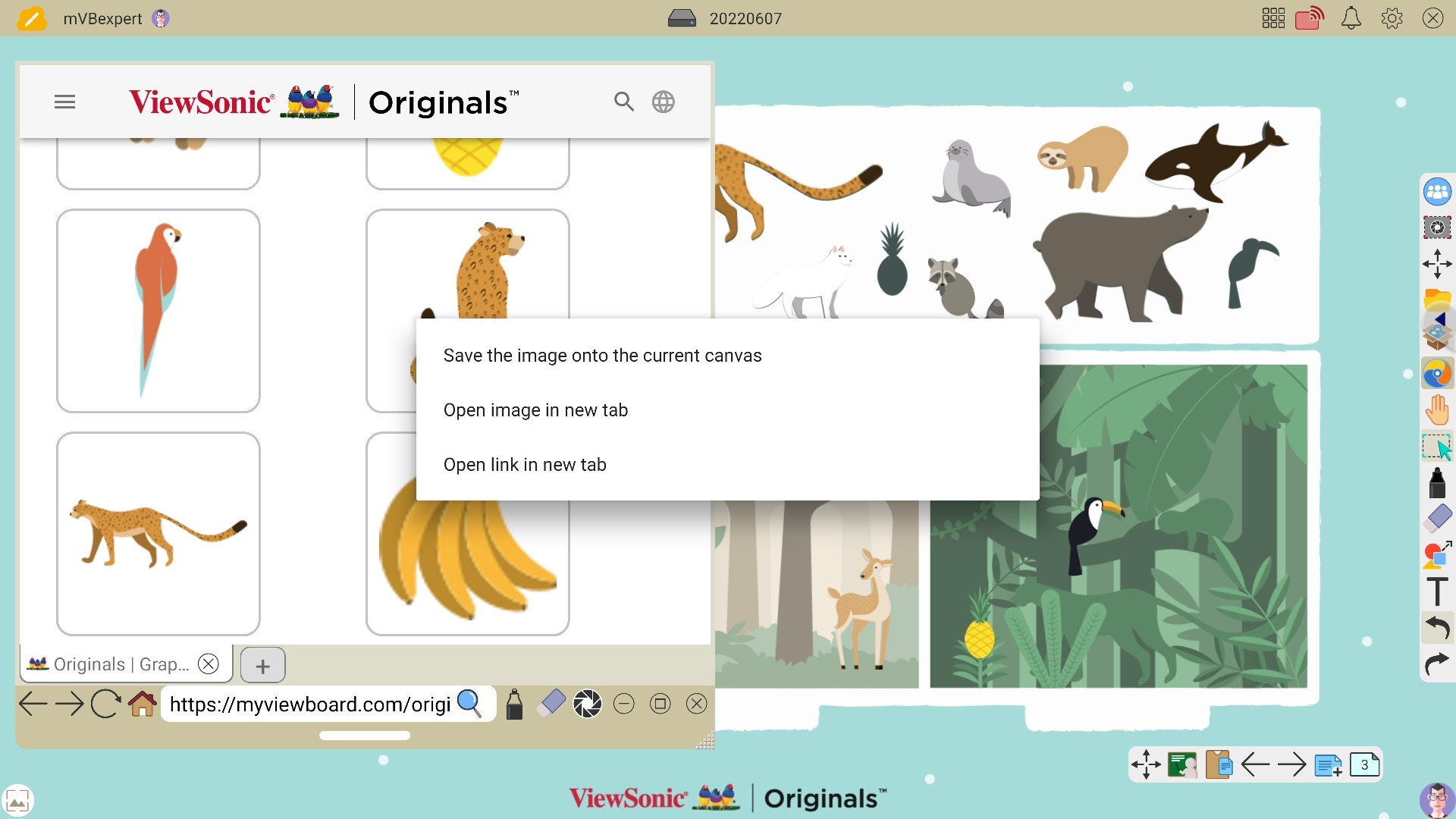Click the page move arrows in bottom toolbar
This screenshot has width=1456, height=819.
(x=1146, y=764)
